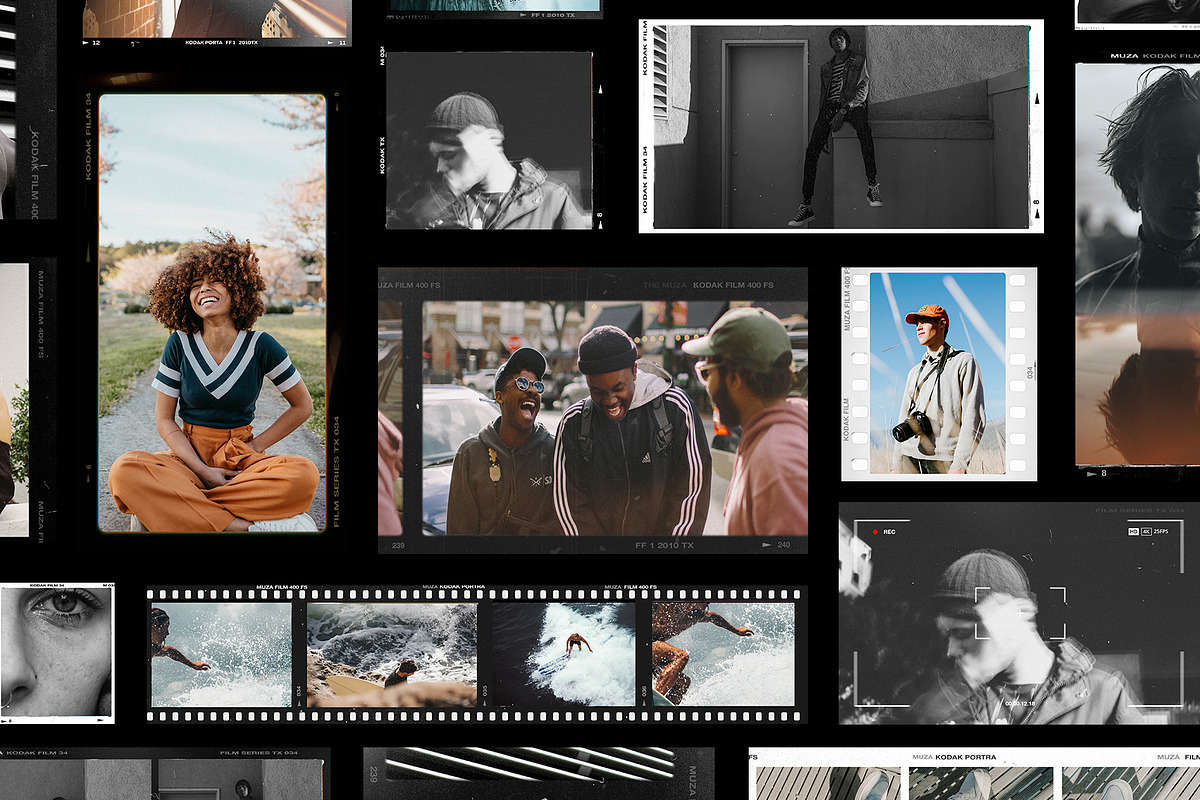Open the sepia-toned profile portrait on right
Image resolution: width=1200 pixels, height=800 pixels.
point(1138,265)
